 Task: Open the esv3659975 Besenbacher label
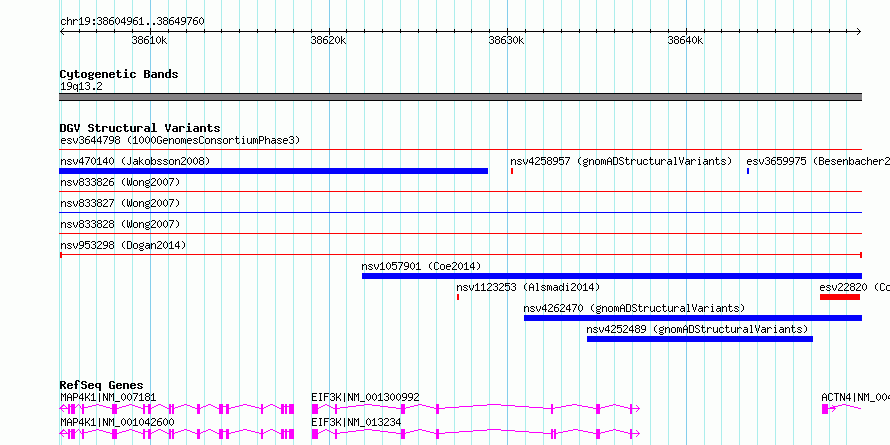(x=818, y=161)
